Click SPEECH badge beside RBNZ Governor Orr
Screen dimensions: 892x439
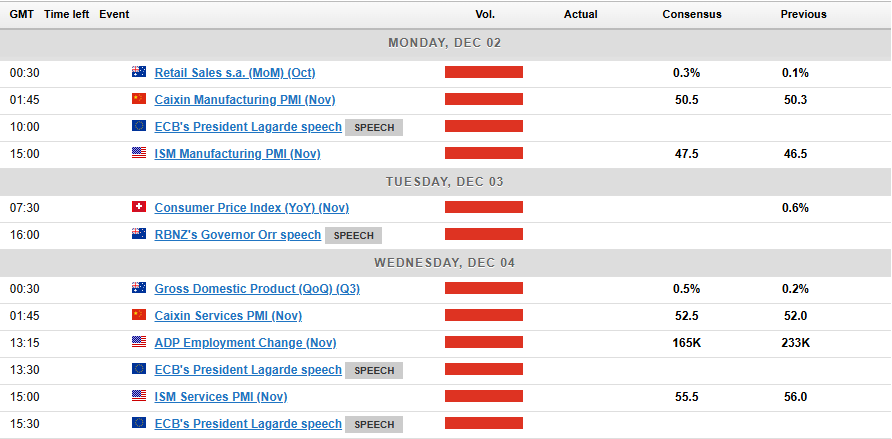tap(353, 236)
